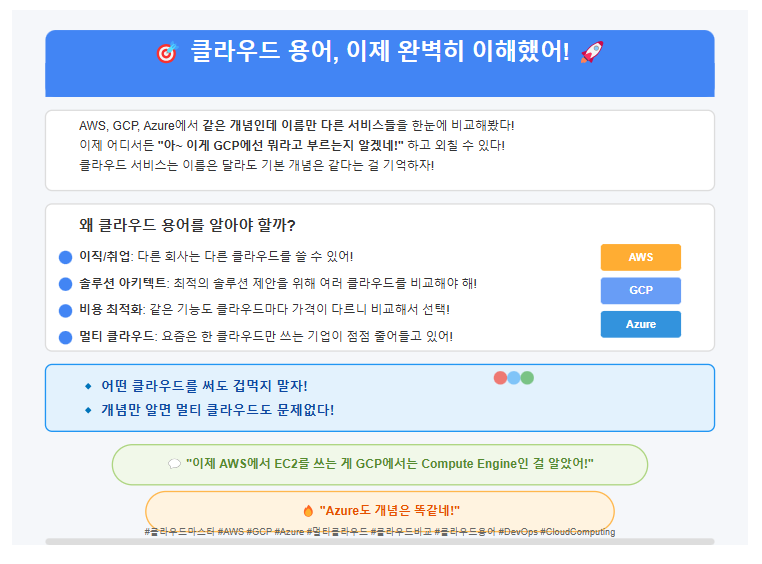
Task: Click the Azure badge
Action: pyautogui.click(x=641, y=324)
